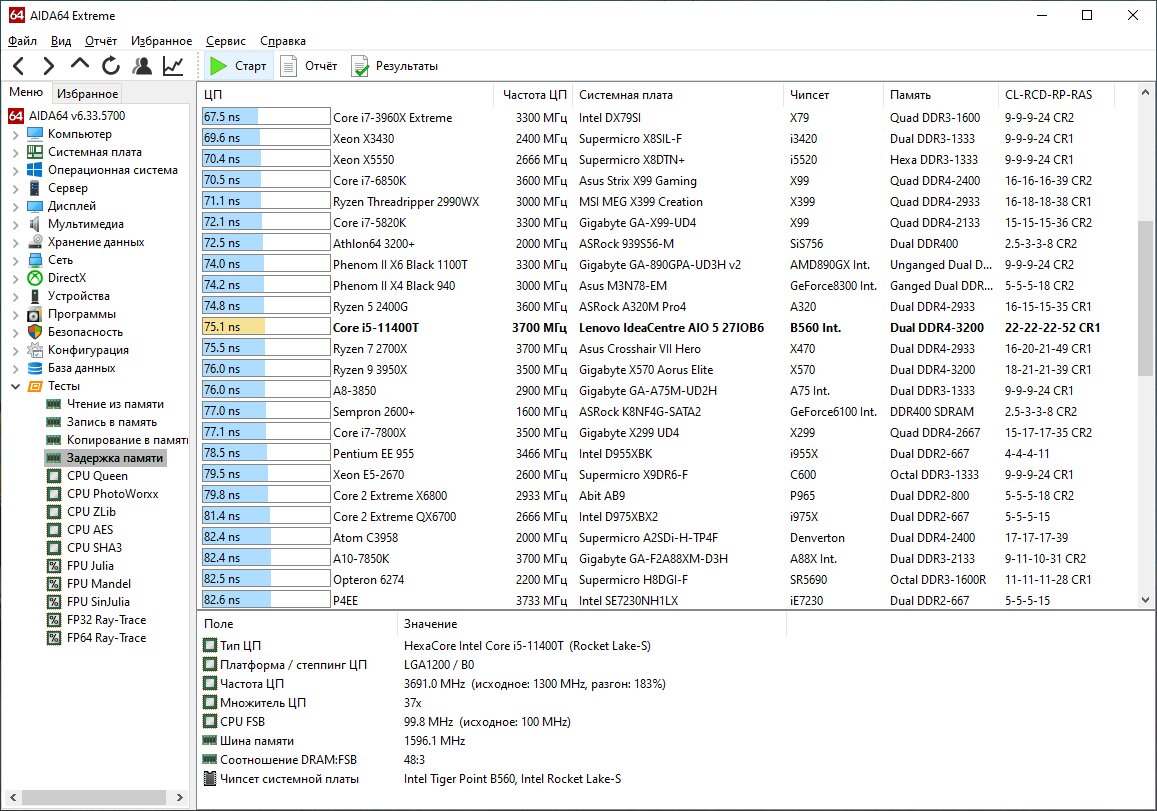Open Отчёт report toolbar button

point(308,66)
